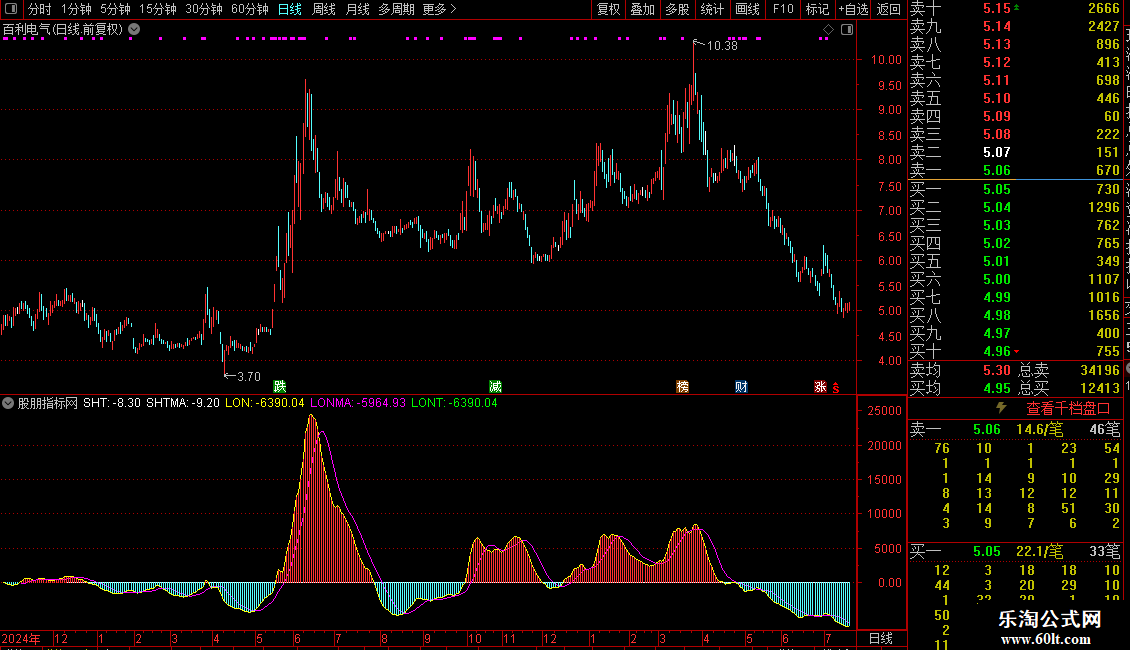Open the 复权 adjustment menu
The image size is (1130, 650).
coord(608,9)
